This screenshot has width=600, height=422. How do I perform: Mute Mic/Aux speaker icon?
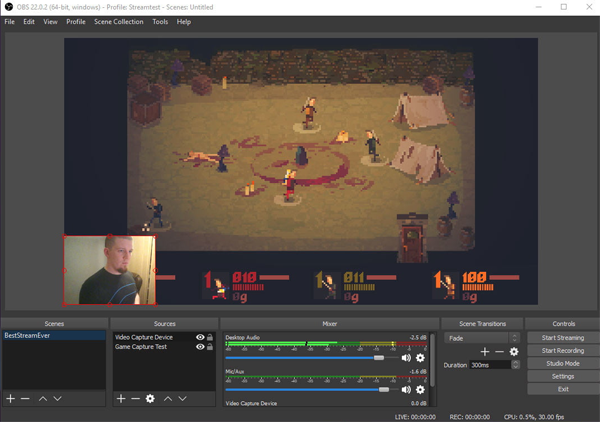point(406,389)
